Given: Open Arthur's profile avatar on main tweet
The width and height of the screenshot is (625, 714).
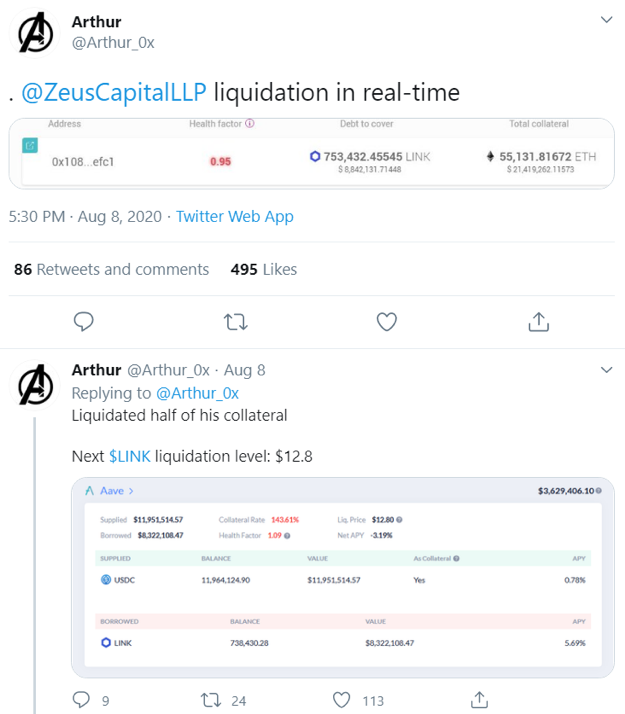Looking at the screenshot, I should [35, 33].
